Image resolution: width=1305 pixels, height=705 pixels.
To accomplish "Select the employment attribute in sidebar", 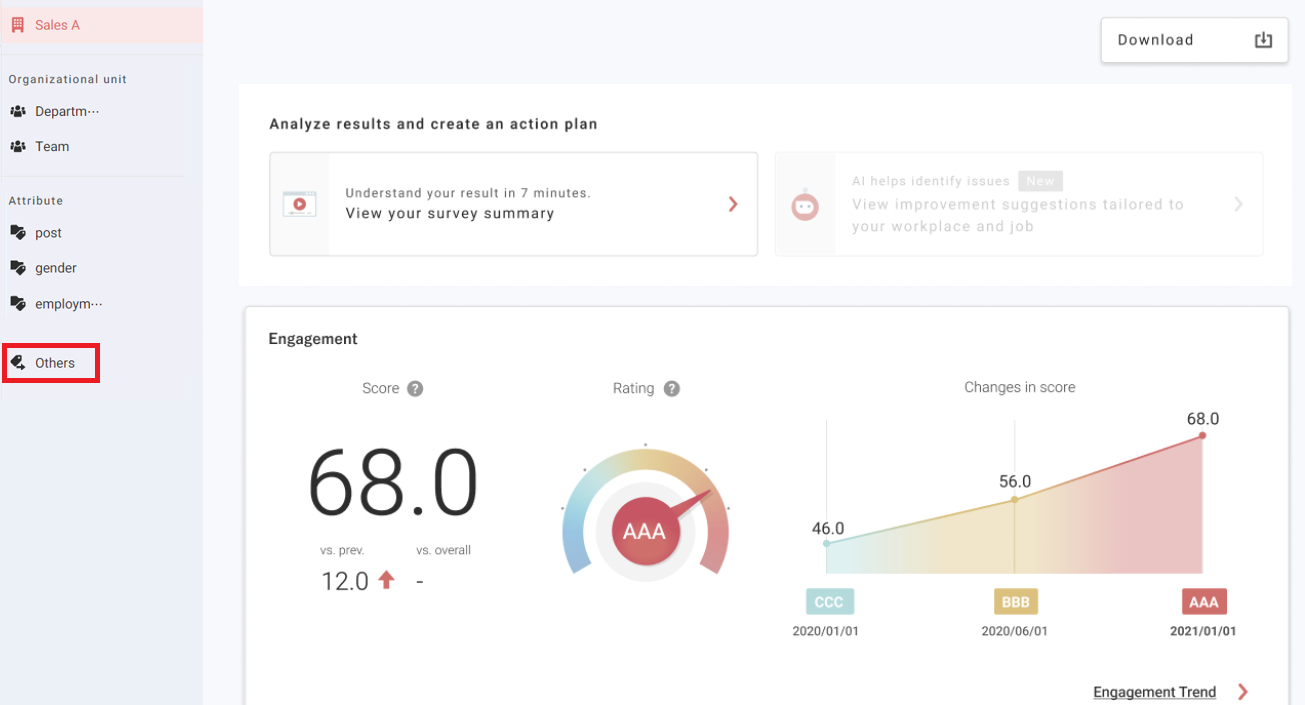I will [x=68, y=304].
